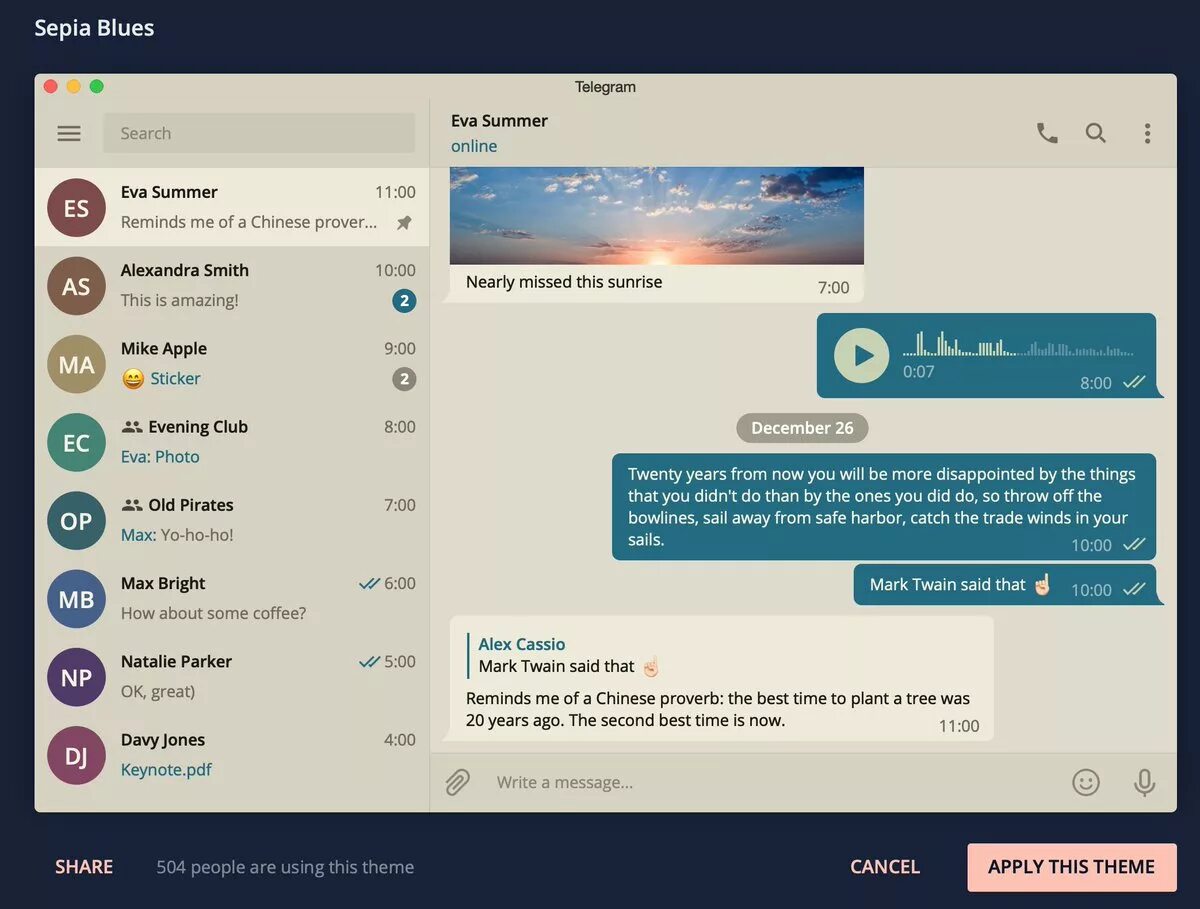Select Evening Club chat name
This screenshot has height=909, width=1200.
198,427
